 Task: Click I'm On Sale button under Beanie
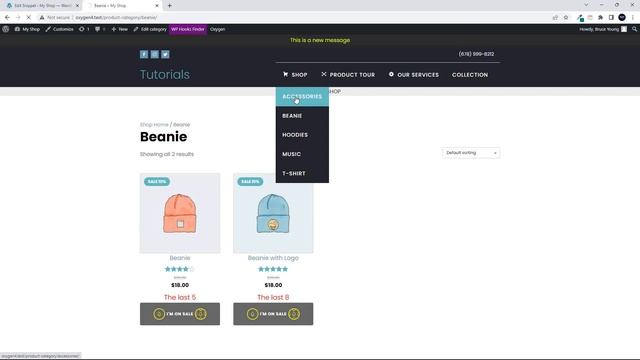click(x=180, y=314)
